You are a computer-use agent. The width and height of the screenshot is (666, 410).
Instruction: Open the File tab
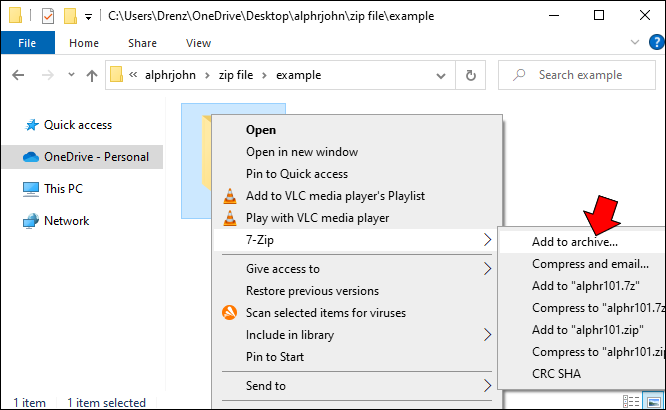click(27, 43)
